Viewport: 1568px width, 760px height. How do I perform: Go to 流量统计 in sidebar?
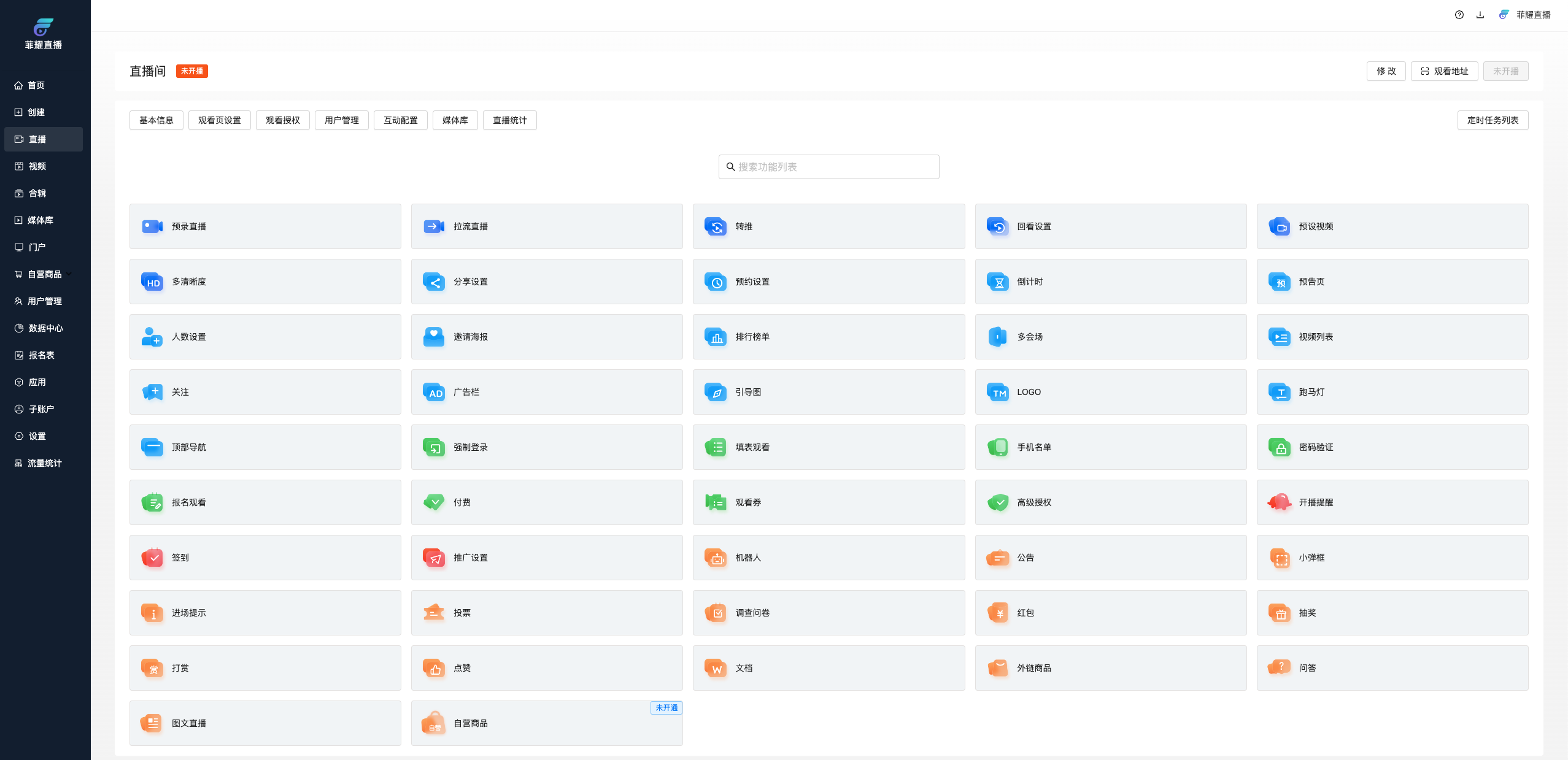(44, 463)
